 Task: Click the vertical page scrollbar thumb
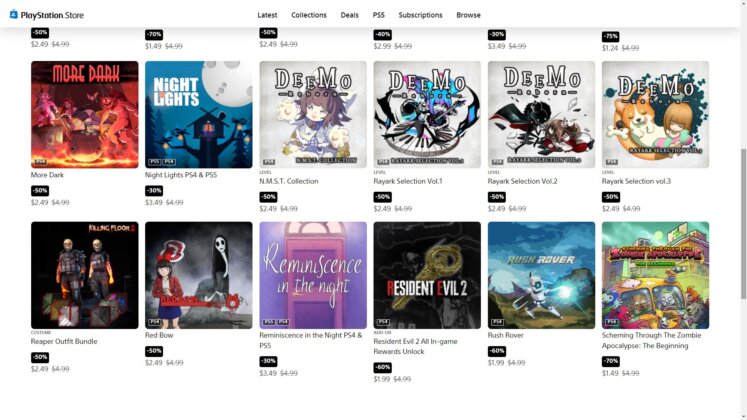(x=743, y=224)
